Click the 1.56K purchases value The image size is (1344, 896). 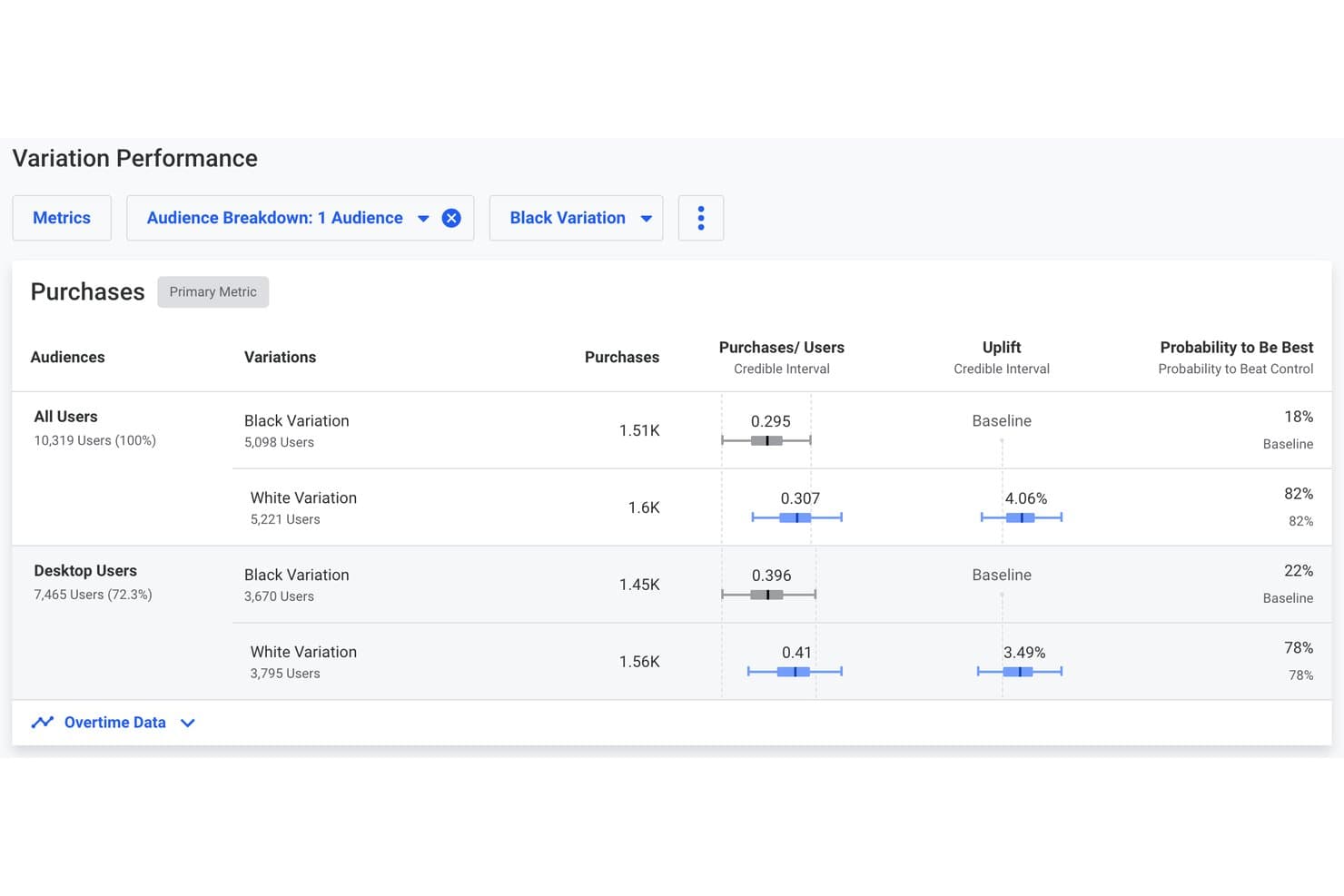click(639, 662)
